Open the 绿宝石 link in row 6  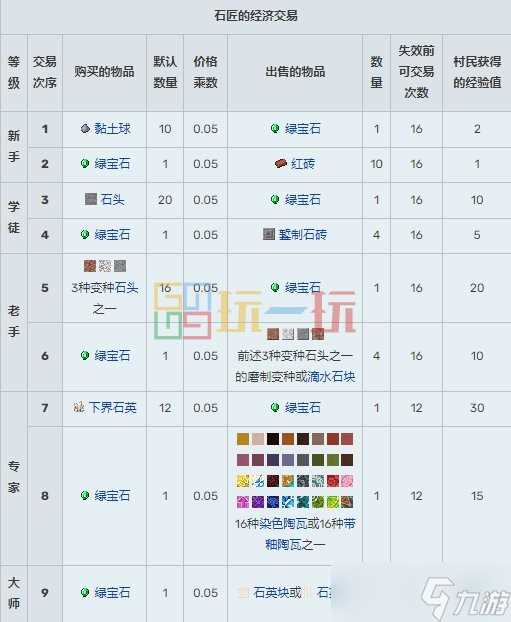coord(112,355)
